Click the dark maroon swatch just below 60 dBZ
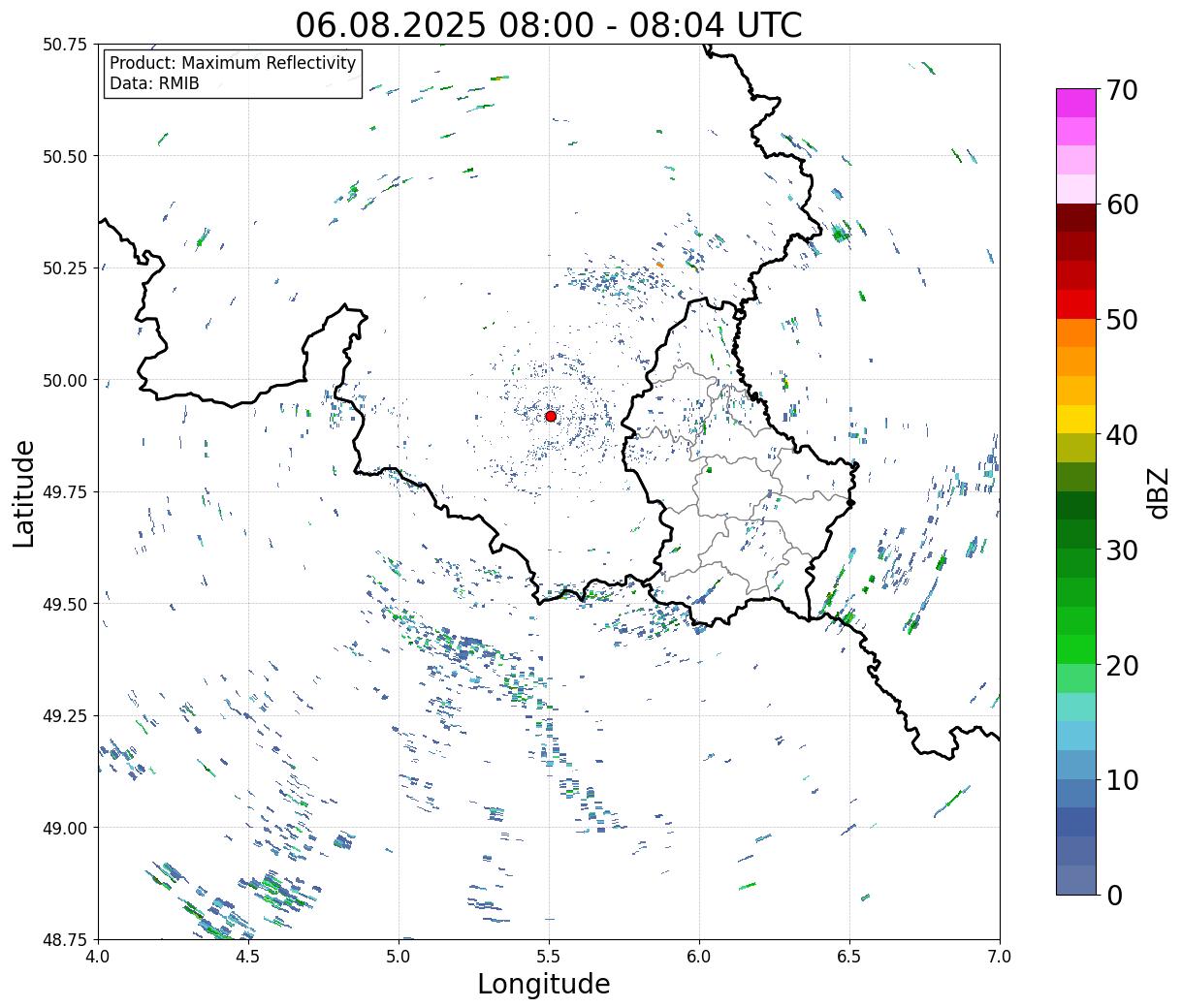 click(x=1076, y=218)
